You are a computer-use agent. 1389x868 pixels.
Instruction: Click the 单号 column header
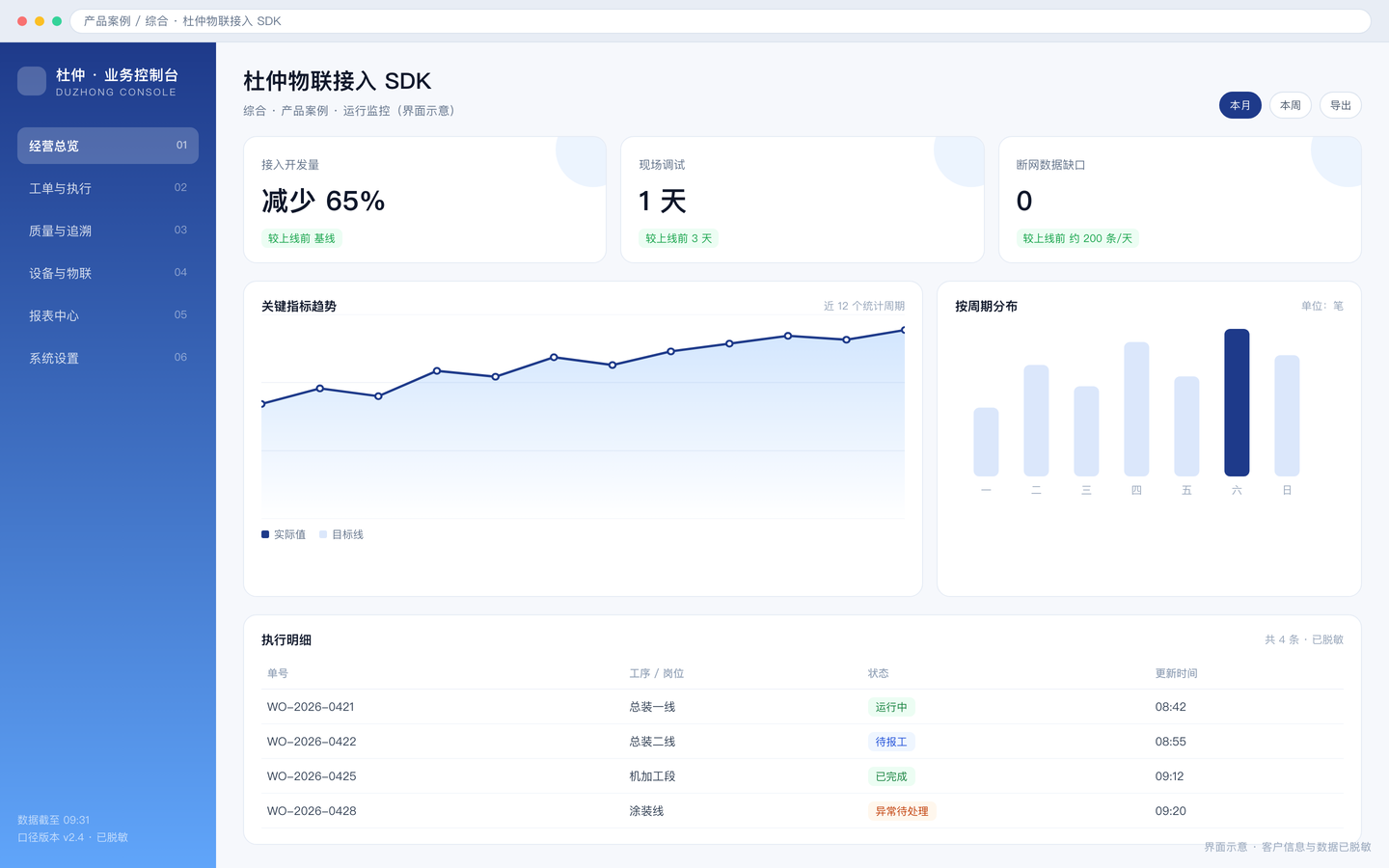[278, 673]
